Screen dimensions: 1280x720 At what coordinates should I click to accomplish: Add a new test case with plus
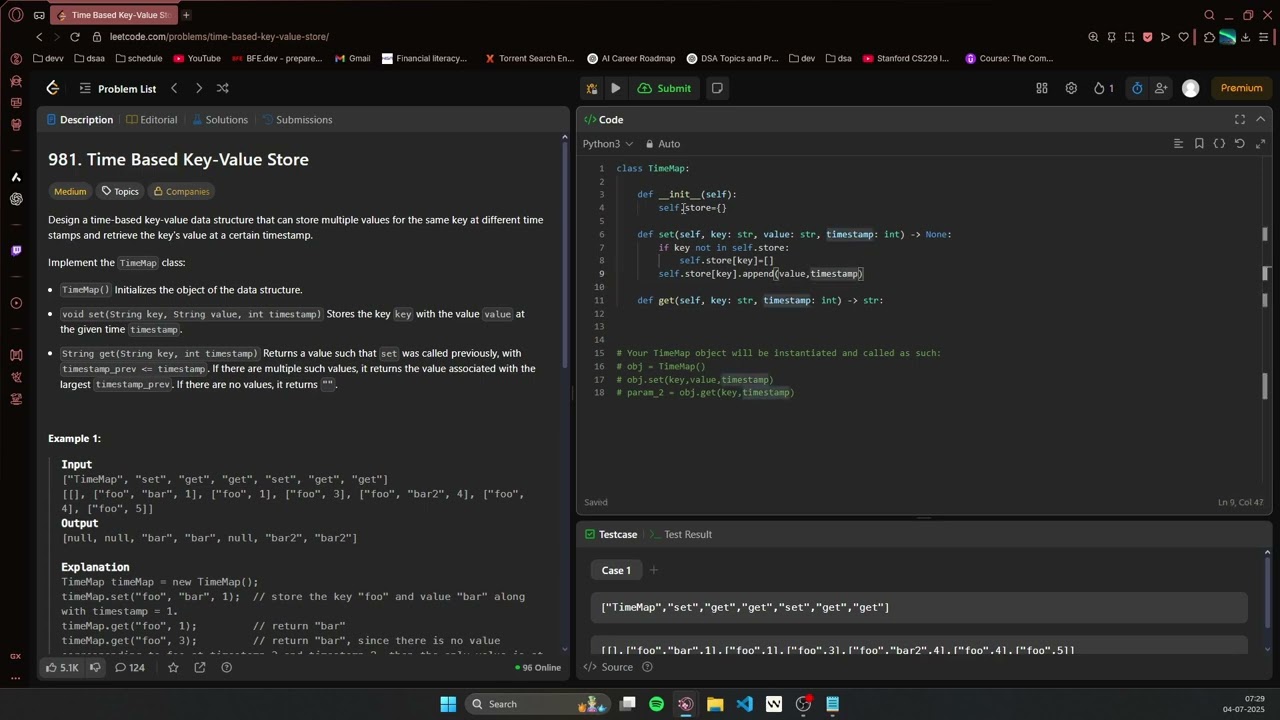pos(653,570)
